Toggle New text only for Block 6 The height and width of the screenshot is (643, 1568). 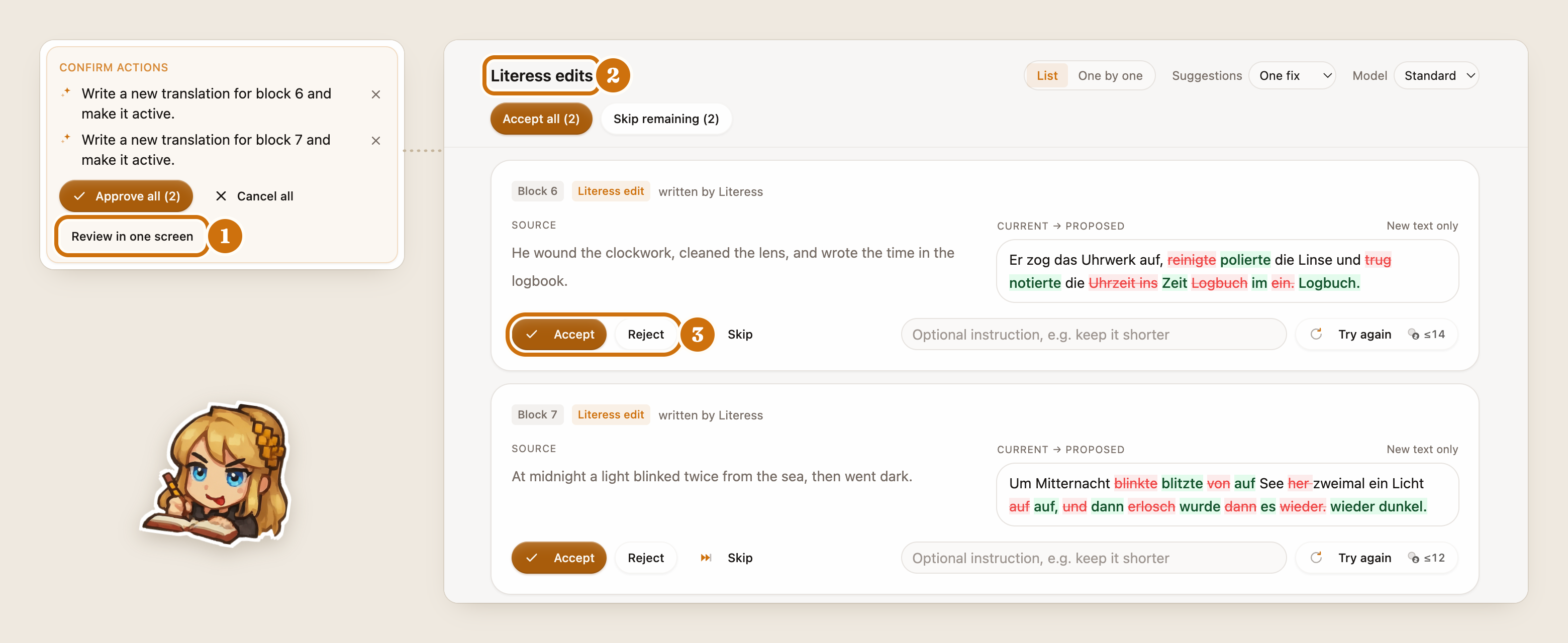pos(1422,226)
